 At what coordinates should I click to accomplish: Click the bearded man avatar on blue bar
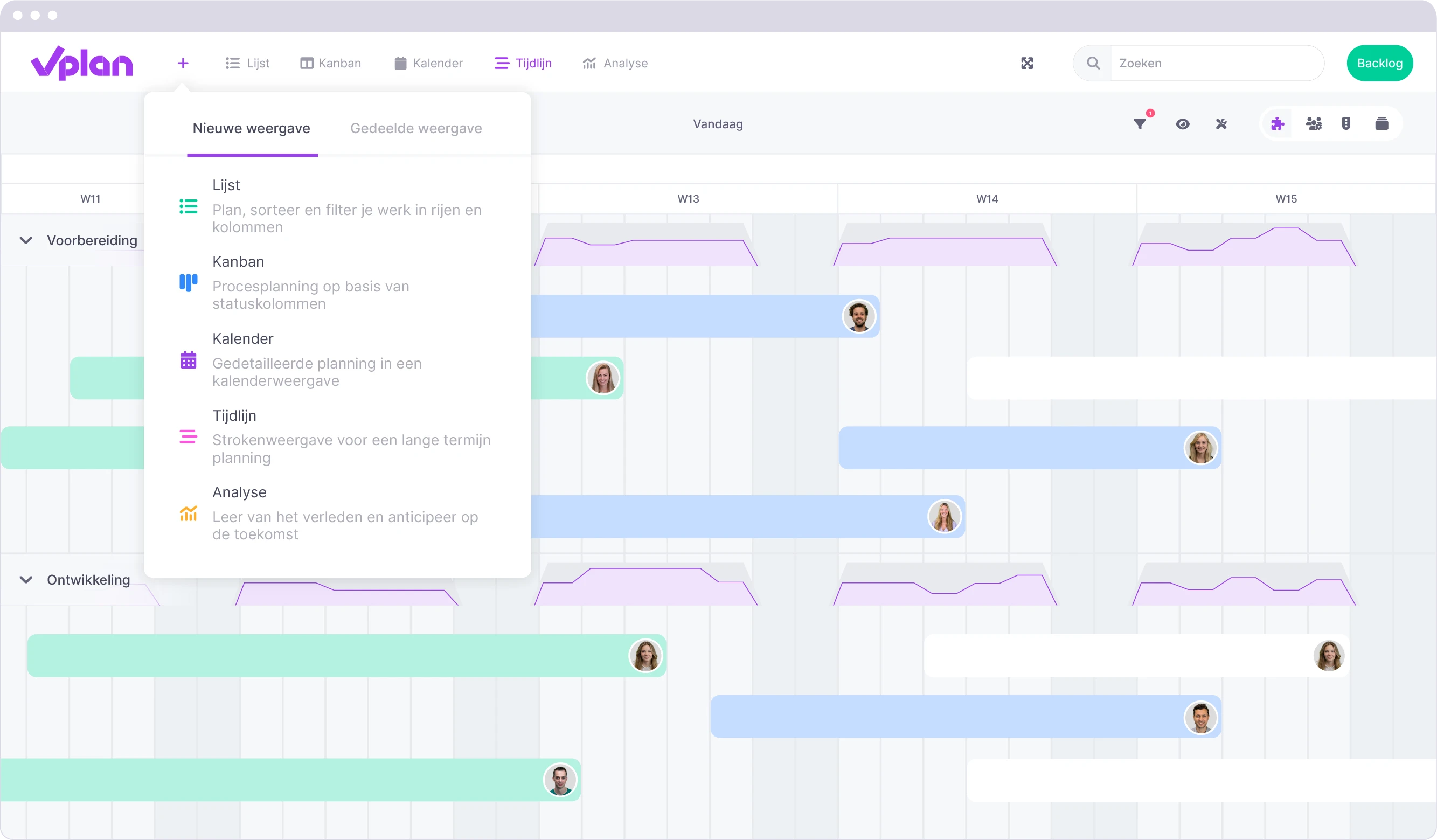point(859,316)
